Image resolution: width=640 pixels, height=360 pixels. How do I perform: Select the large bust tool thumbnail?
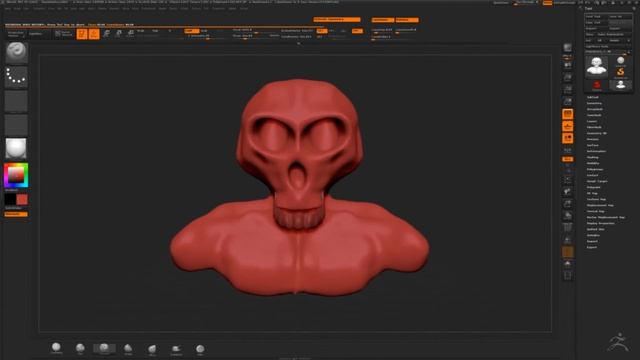click(597, 67)
